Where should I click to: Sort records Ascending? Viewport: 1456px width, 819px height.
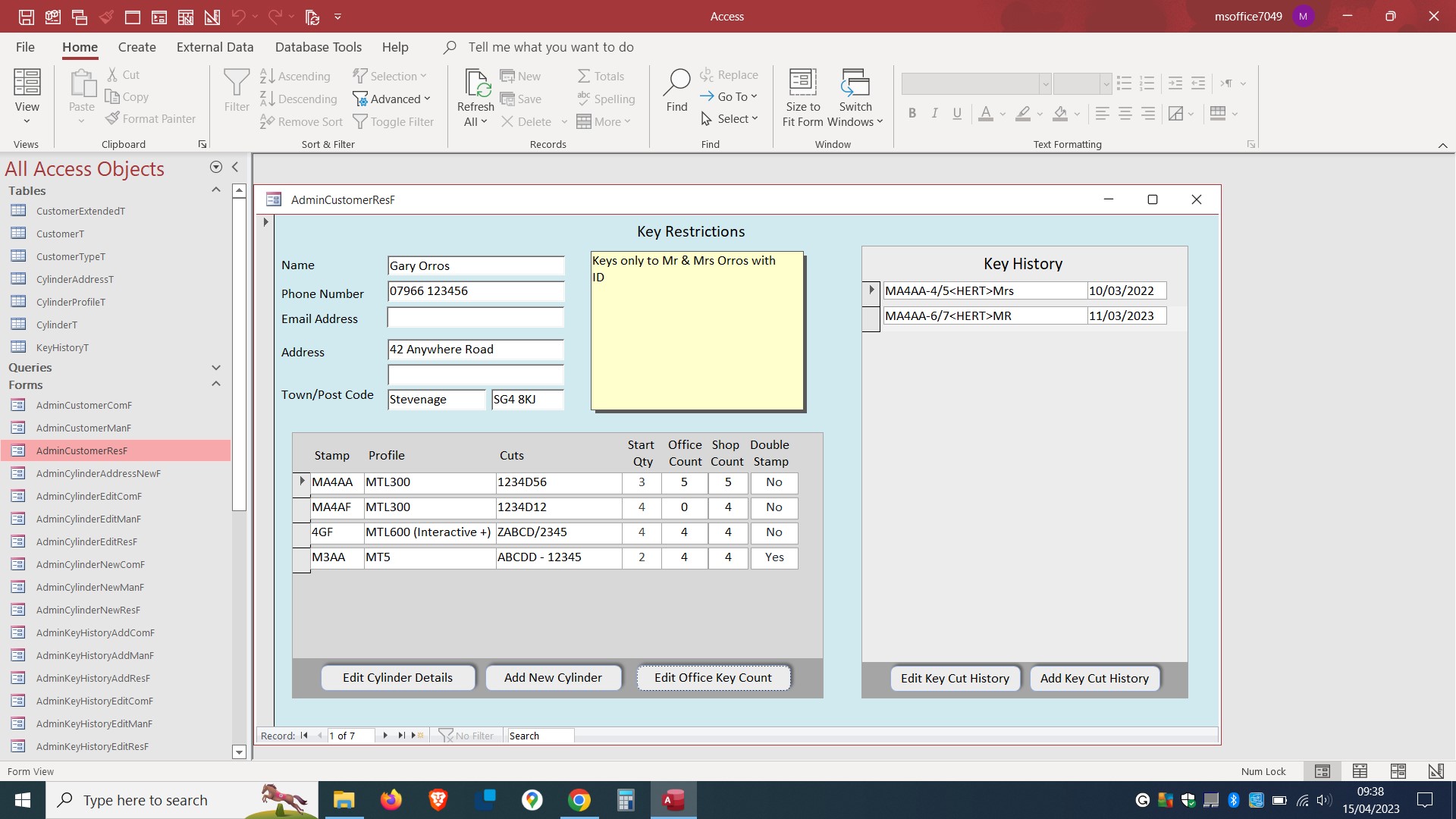click(295, 76)
